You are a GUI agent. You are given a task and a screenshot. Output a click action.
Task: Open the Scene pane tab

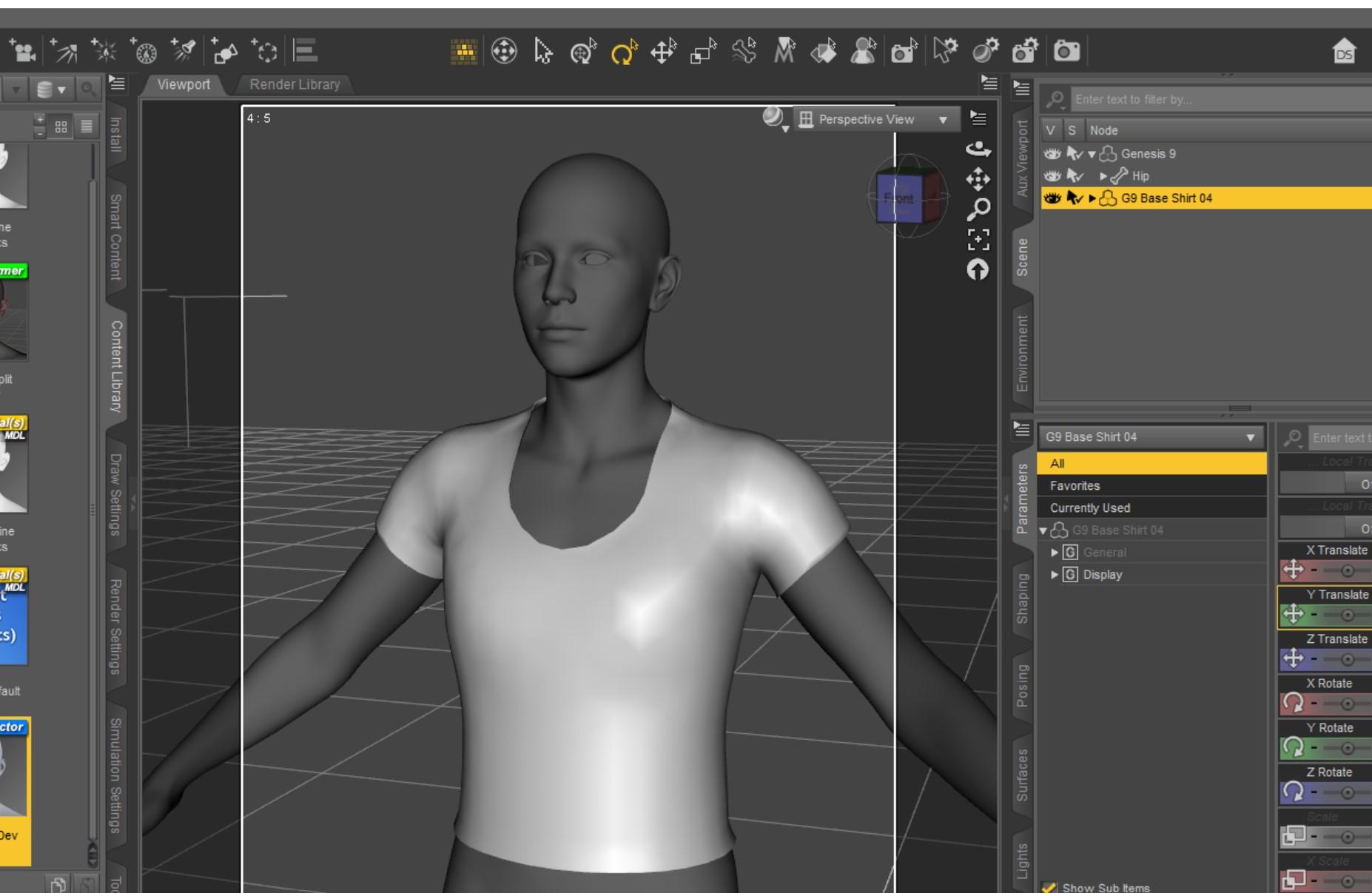pyautogui.click(x=1022, y=257)
